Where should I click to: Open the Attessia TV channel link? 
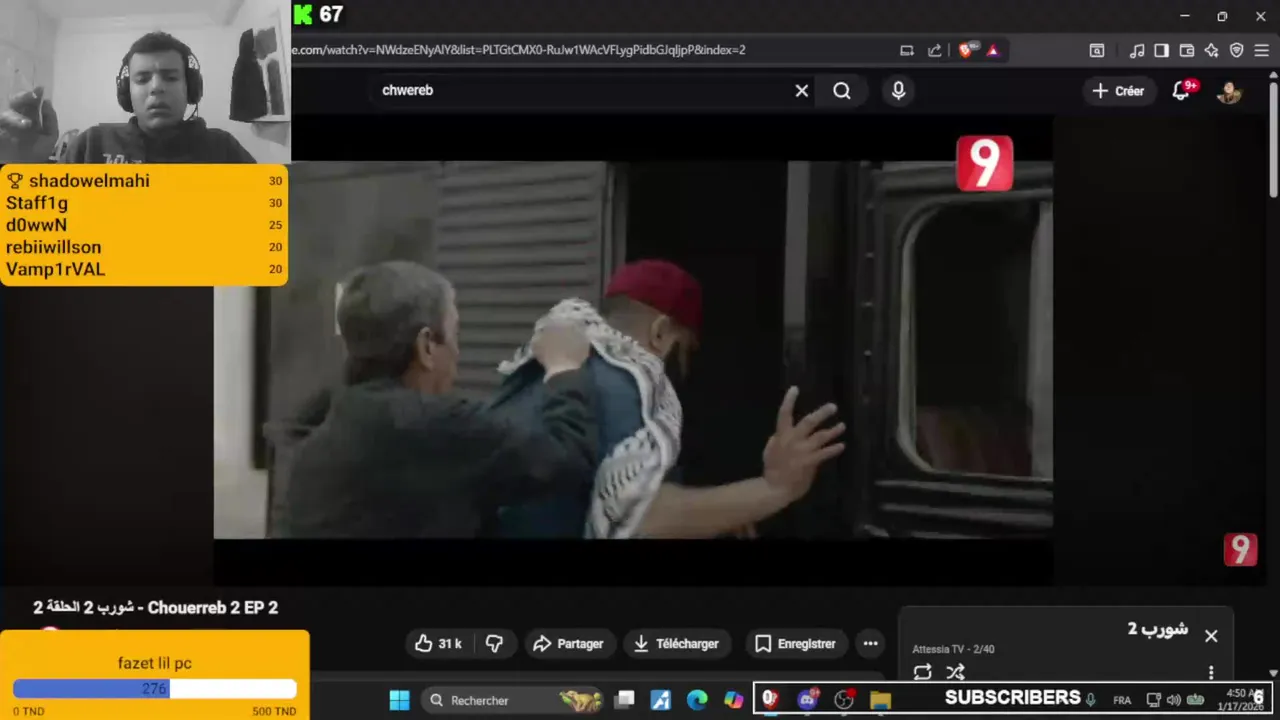click(938, 649)
